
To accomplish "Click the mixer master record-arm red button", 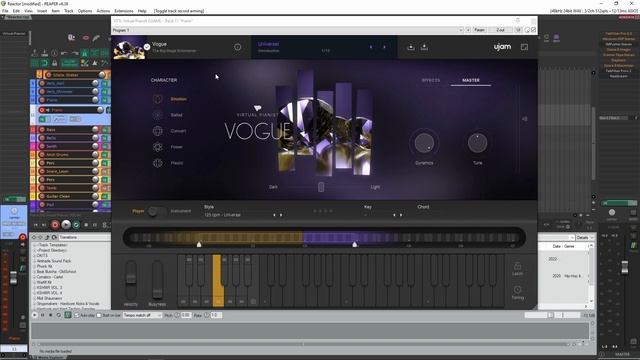I will coord(22,237).
